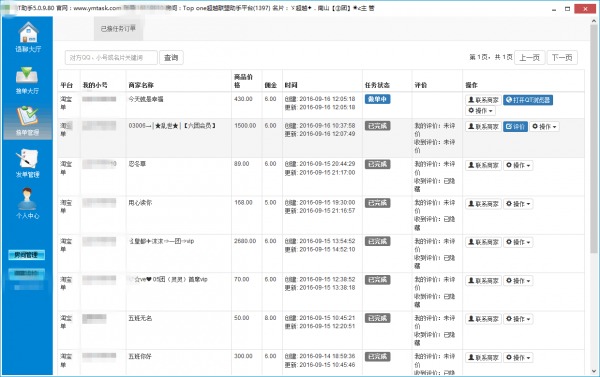Click the price cell 1500.00

245,126
